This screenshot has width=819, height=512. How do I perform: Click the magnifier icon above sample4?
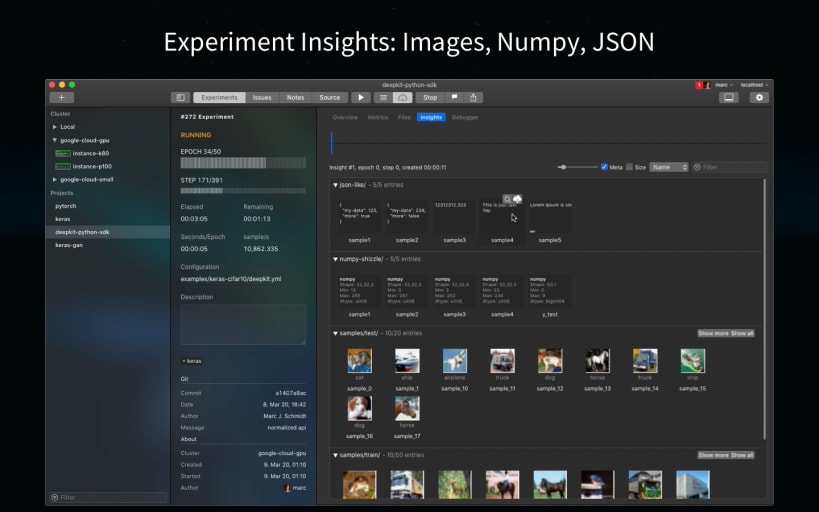tap(508, 199)
